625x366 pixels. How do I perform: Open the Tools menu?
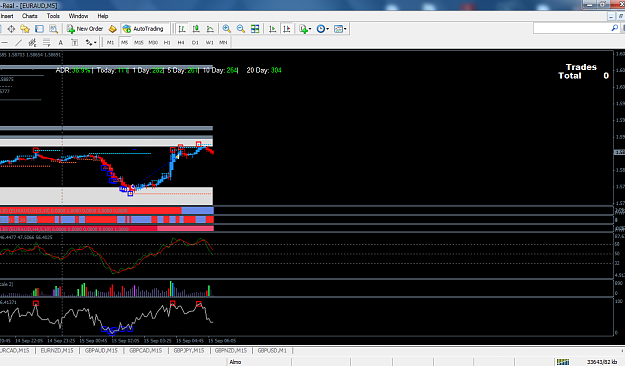point(53,16)
